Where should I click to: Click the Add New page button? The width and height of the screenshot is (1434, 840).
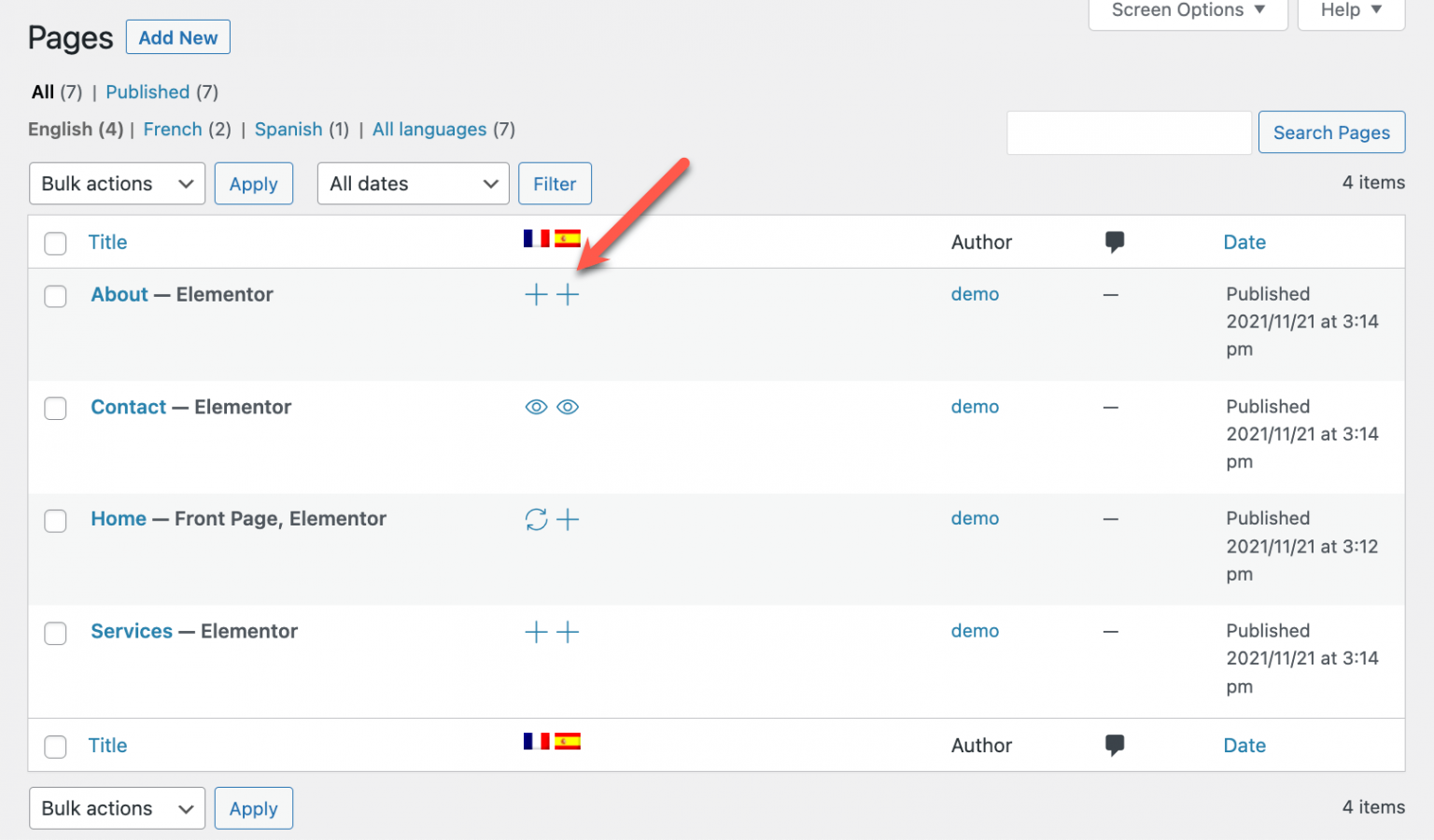pos(177,38)
